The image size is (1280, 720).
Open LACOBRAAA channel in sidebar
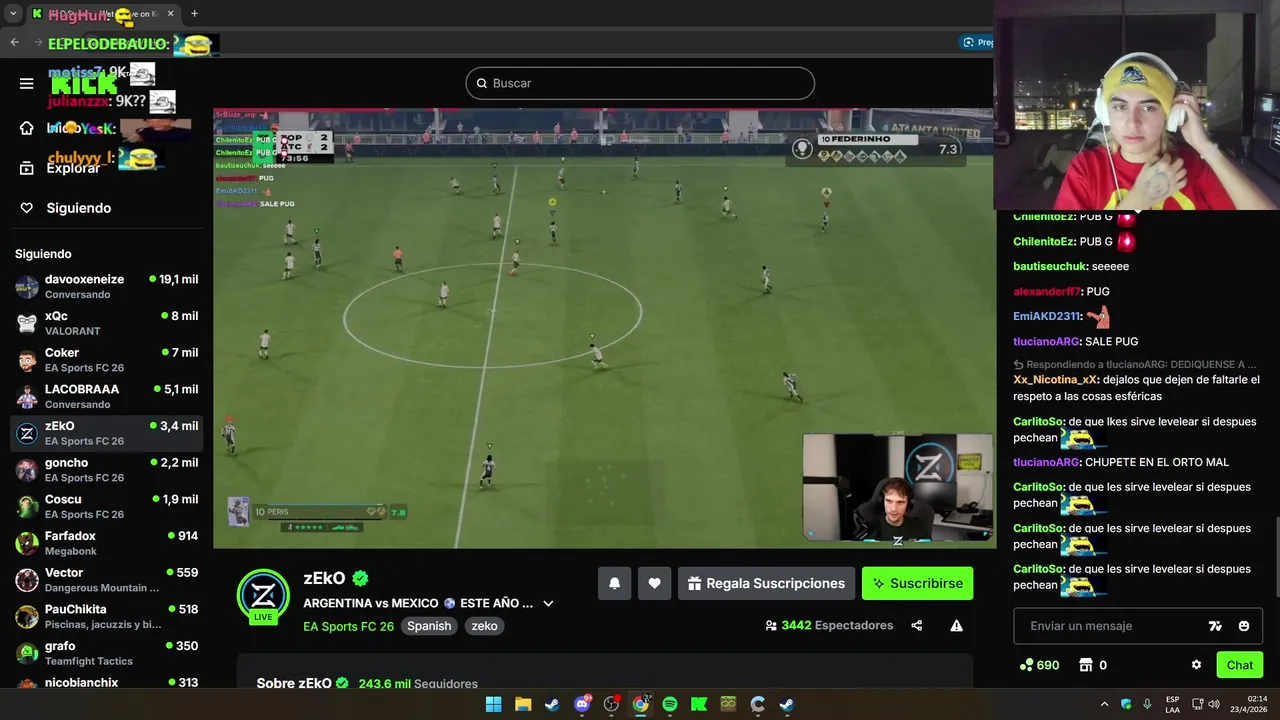coord(106,396)
